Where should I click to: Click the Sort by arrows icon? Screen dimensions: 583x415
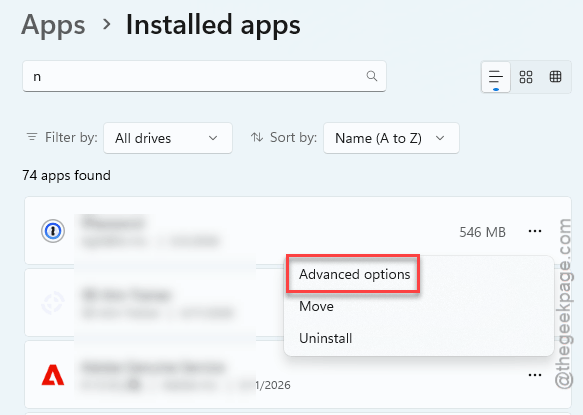tap(257, 137)
